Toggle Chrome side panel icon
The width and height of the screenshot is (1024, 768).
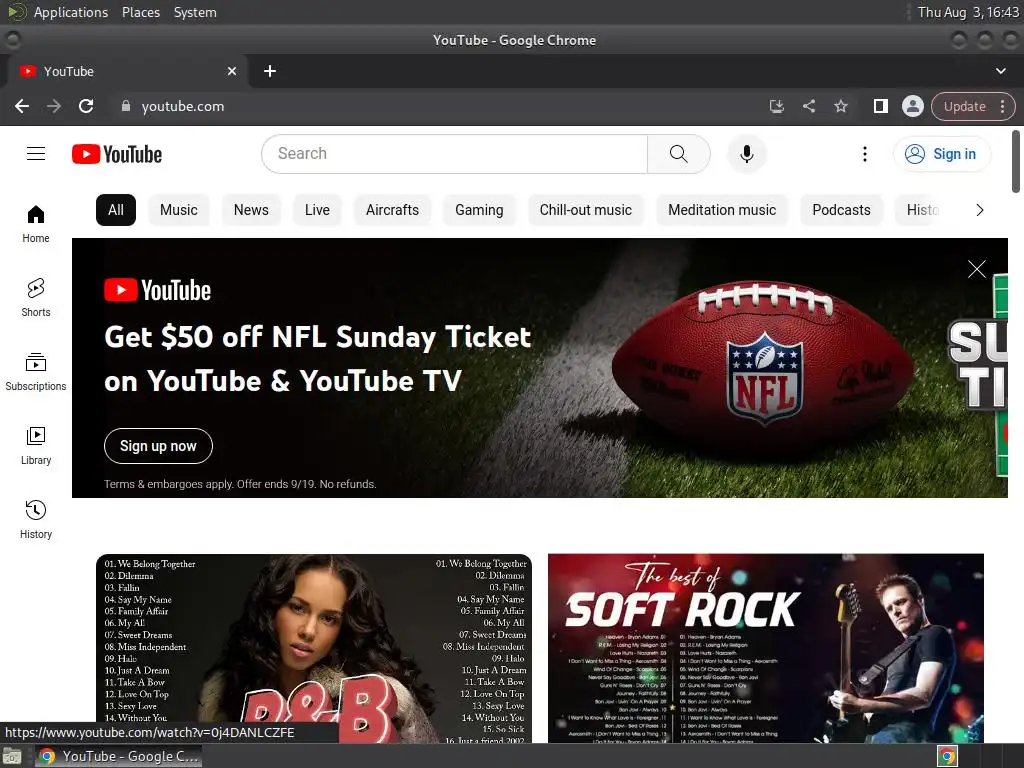[x=880, y=106]
